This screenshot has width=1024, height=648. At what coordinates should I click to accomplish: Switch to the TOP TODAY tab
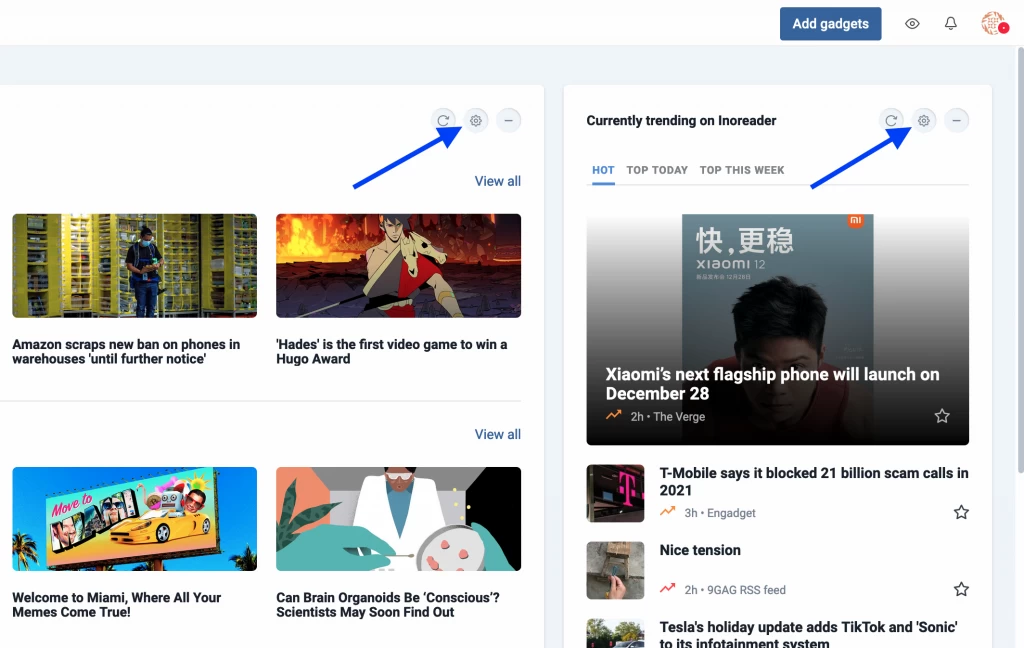657,170
